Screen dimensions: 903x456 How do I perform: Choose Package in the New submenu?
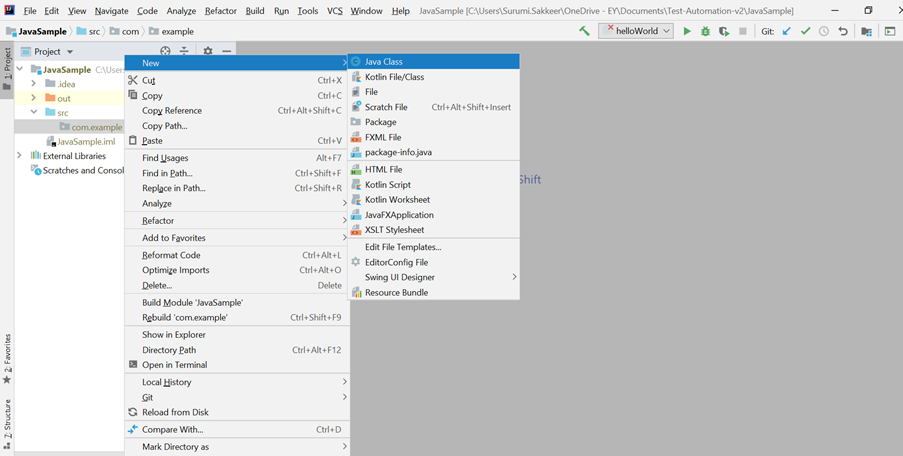434,121
